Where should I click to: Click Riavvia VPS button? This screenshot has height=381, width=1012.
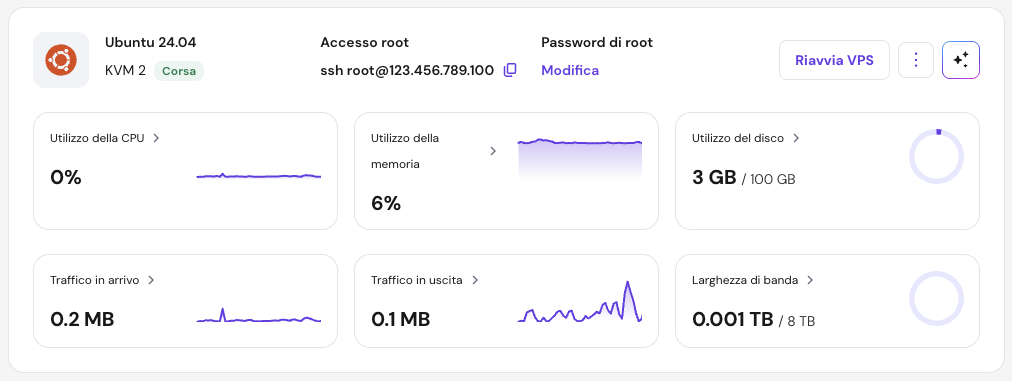[x=835, y=60]
